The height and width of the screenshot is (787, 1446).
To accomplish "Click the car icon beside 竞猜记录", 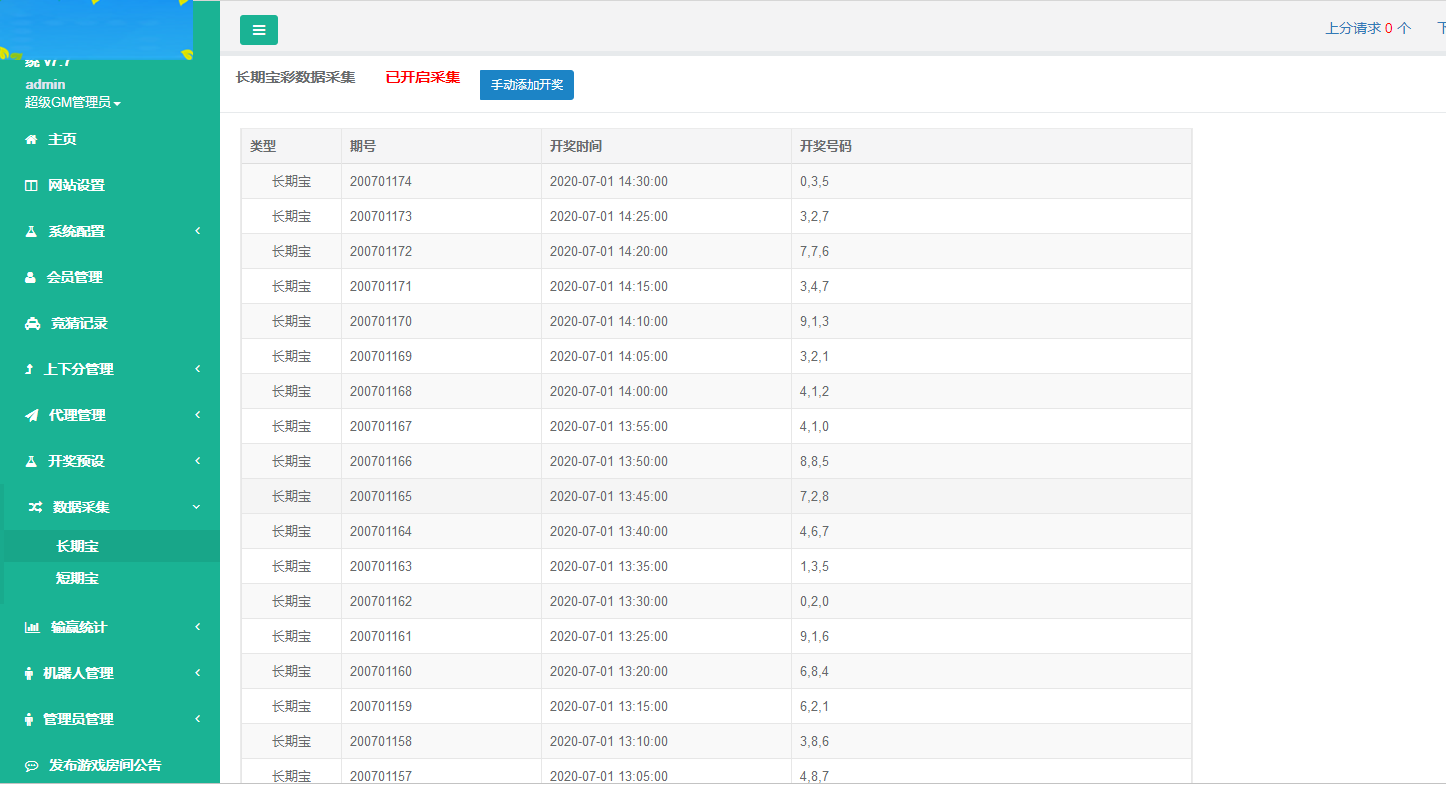I will pyautogui.click(x=32, y=324).
